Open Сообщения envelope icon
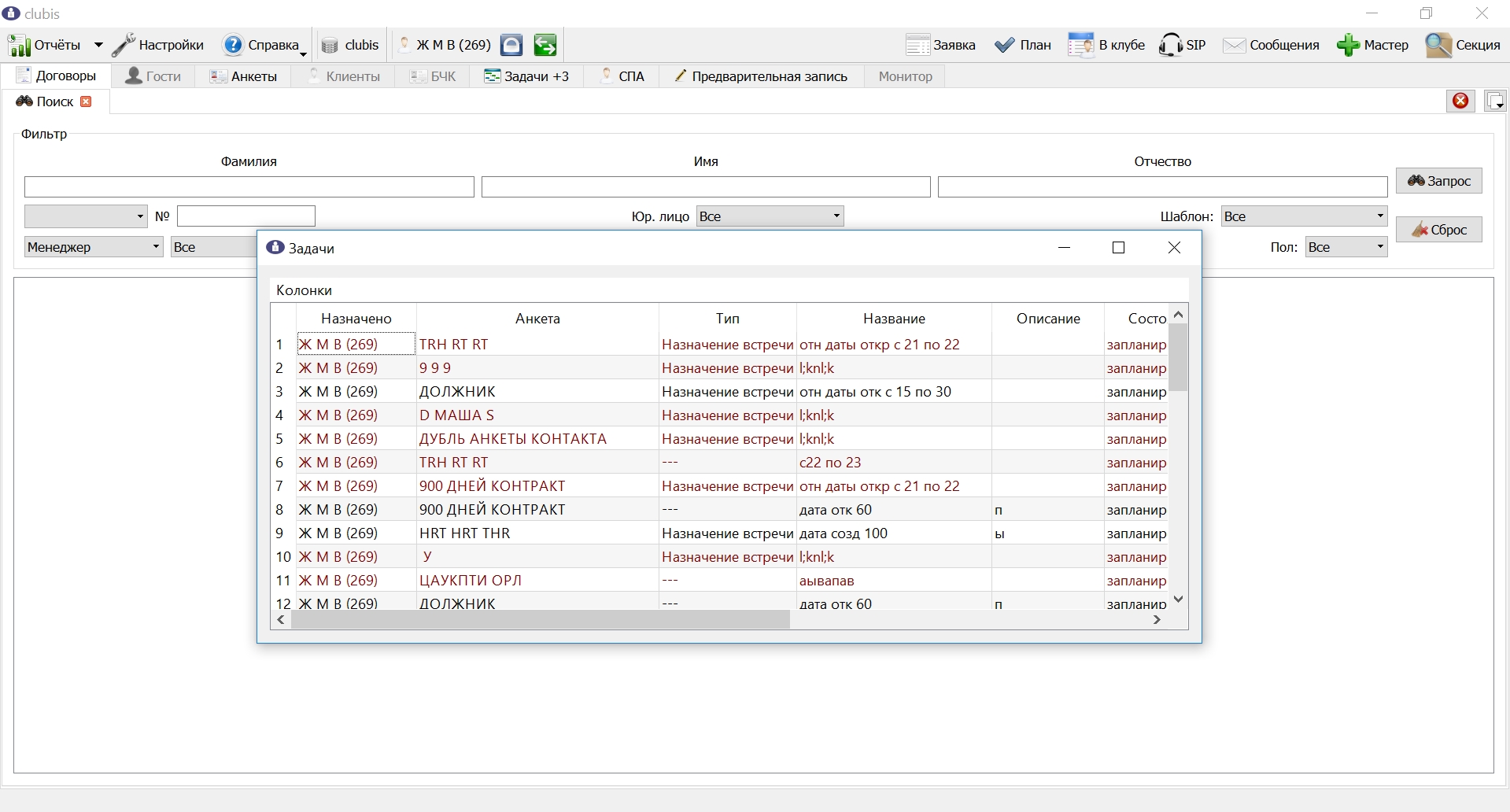The width and height of the screenshot is (1510, 812). (x=1234, y=46)
